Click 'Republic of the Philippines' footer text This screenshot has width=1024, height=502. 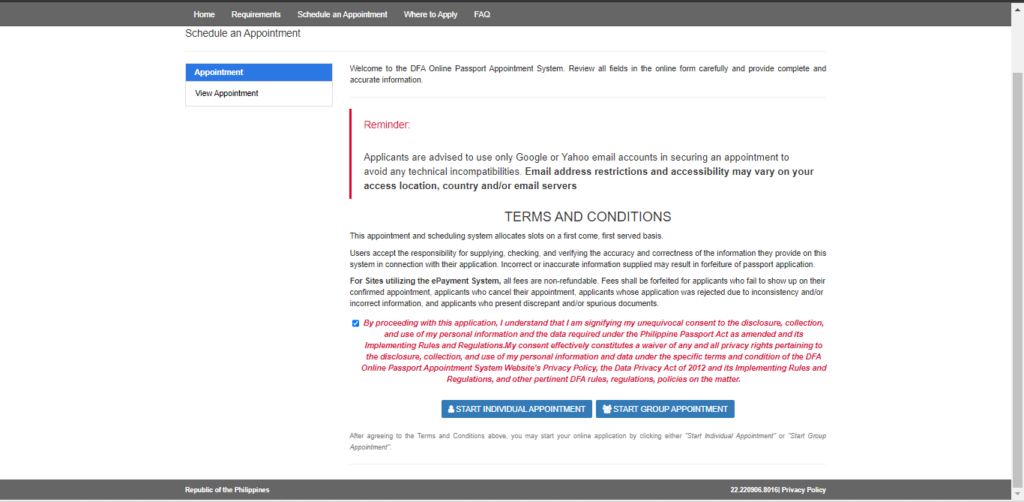[x=227, y=490]
